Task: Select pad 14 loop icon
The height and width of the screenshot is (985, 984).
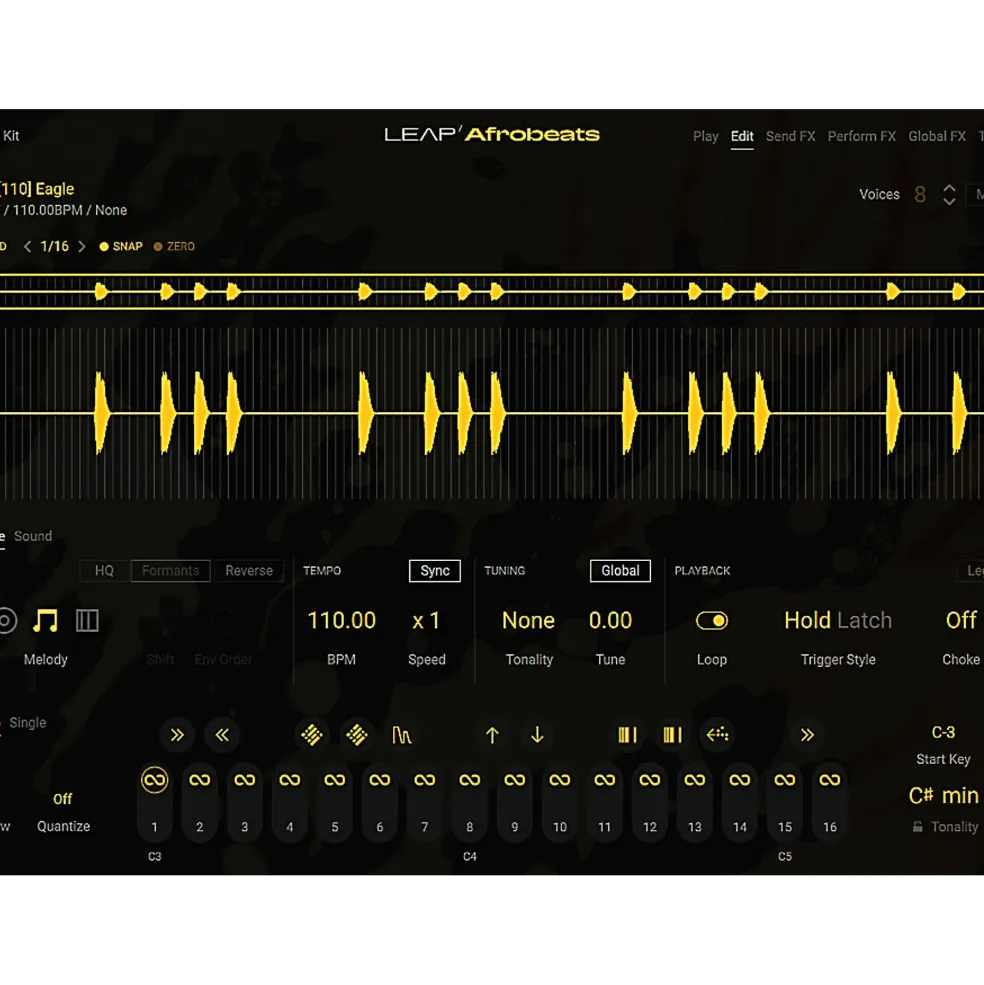Action: [x=740, y=780]
